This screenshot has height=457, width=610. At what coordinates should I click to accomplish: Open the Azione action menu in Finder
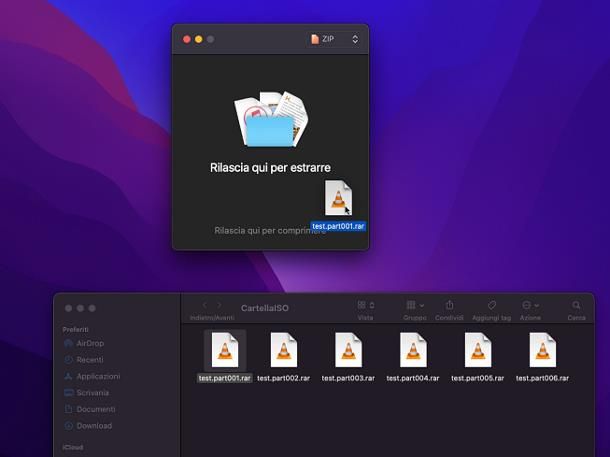[x=530, y=305]
